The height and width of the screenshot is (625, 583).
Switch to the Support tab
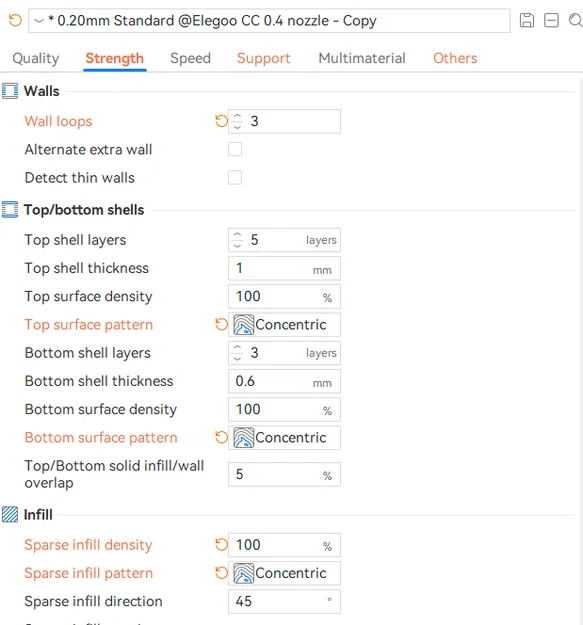click(263, 58)
